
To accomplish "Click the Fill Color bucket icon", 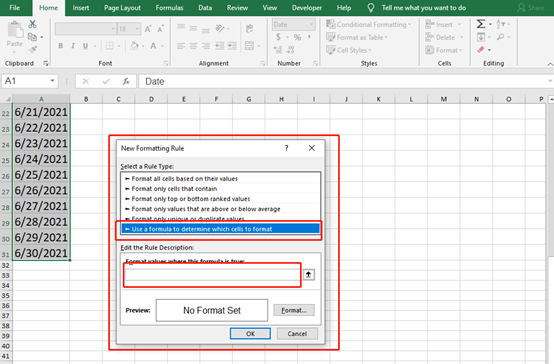I will point(134,46).
